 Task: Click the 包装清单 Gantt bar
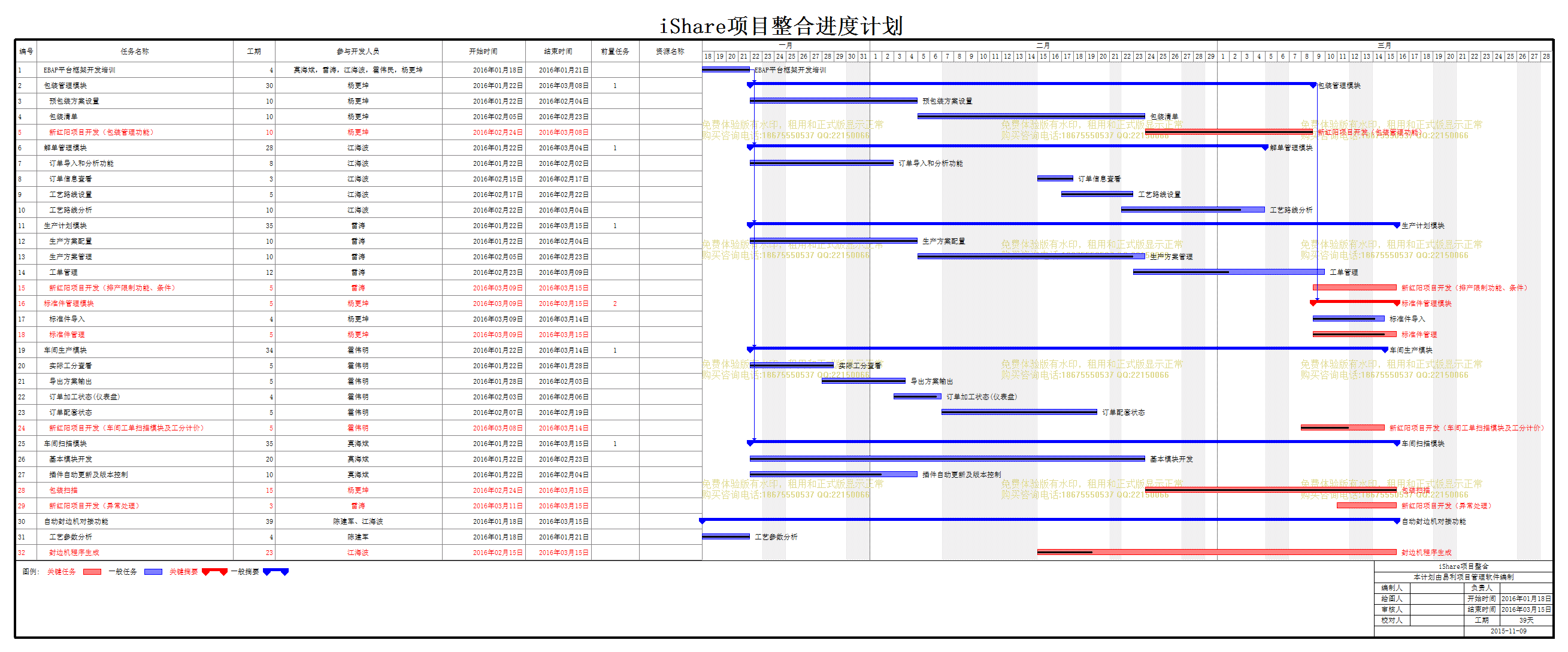tap(1031, 116)
